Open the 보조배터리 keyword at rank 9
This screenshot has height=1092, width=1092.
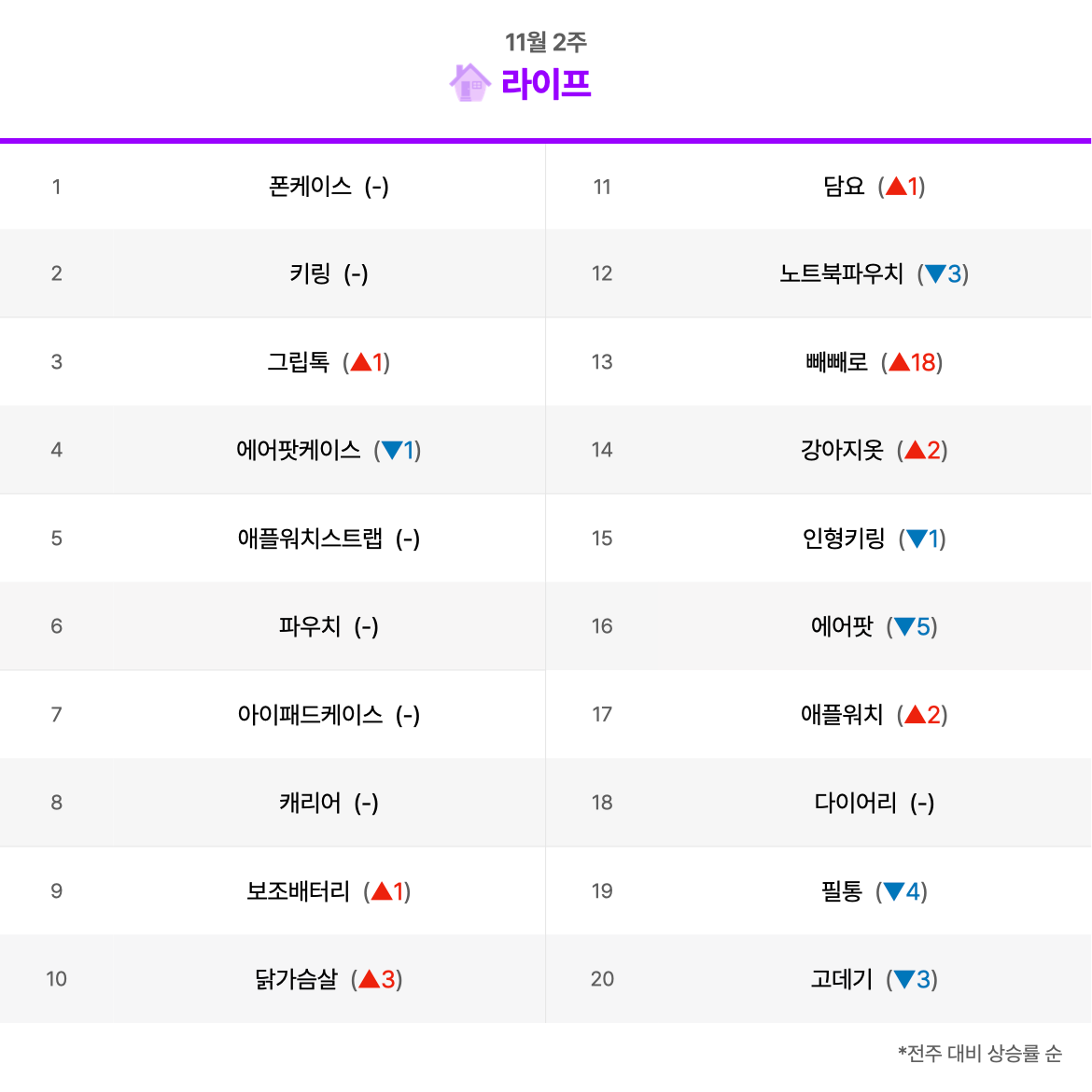[x=298, y=890]
